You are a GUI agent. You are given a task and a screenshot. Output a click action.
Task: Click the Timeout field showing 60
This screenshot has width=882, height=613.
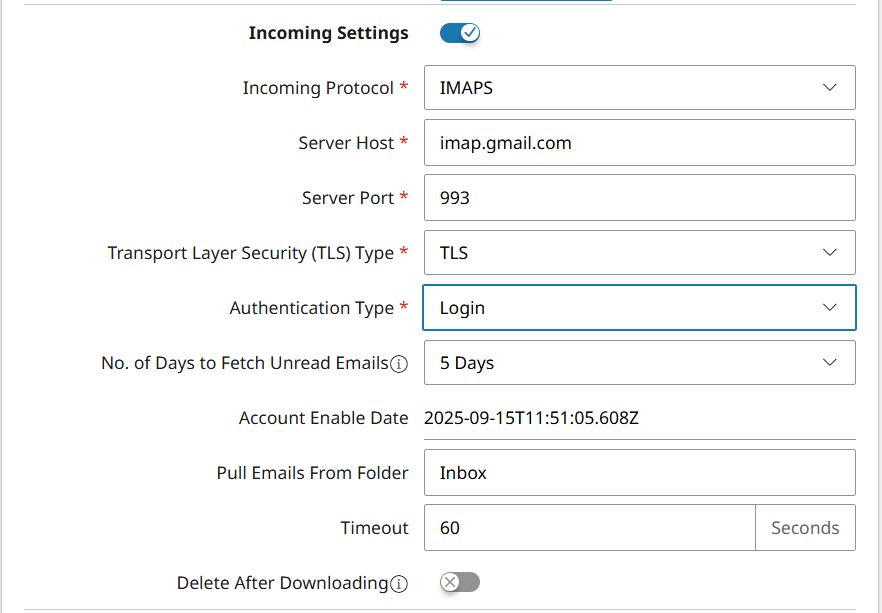coord(590,528)
